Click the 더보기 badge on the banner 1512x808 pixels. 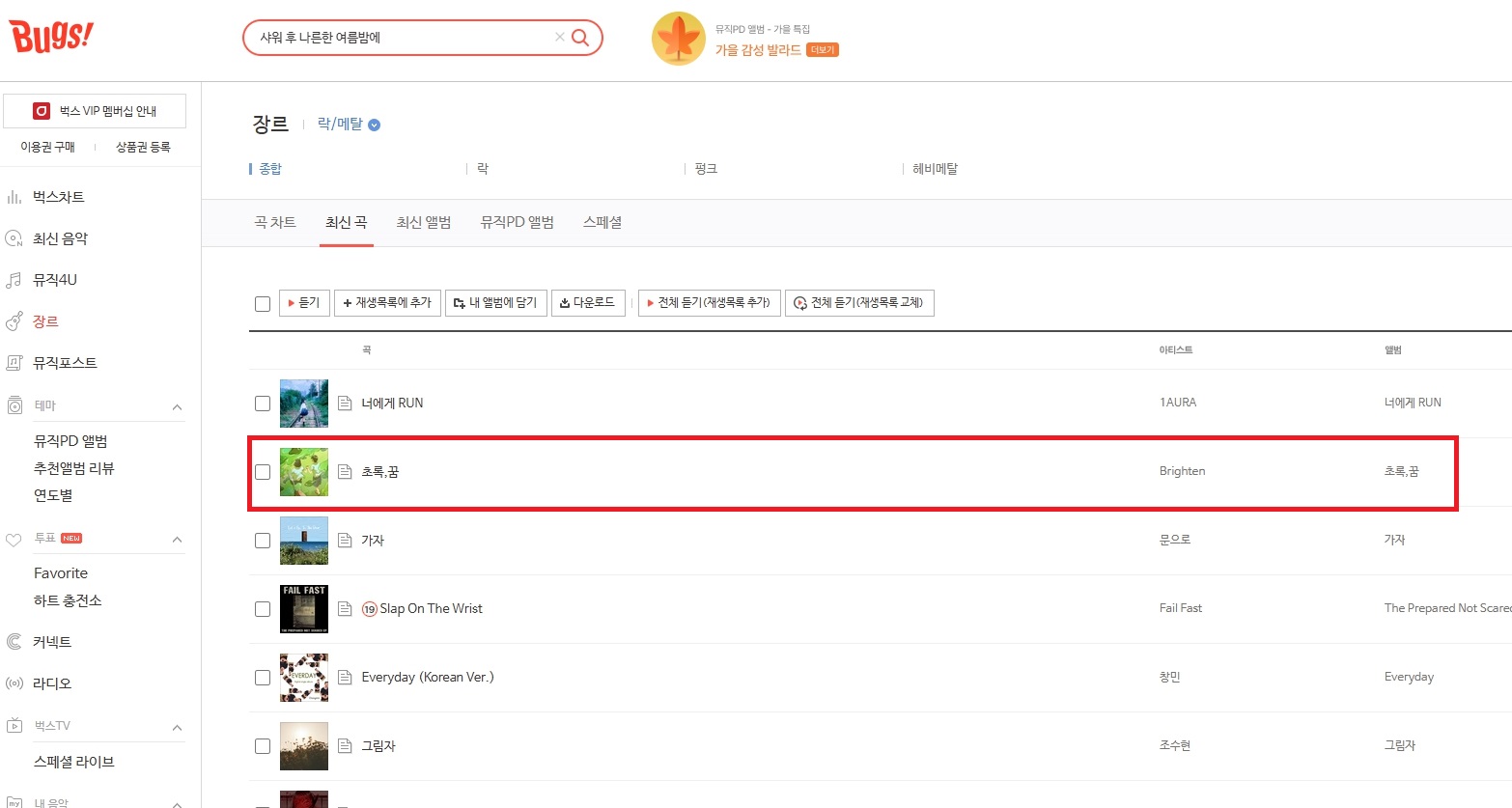click(823, 50)
